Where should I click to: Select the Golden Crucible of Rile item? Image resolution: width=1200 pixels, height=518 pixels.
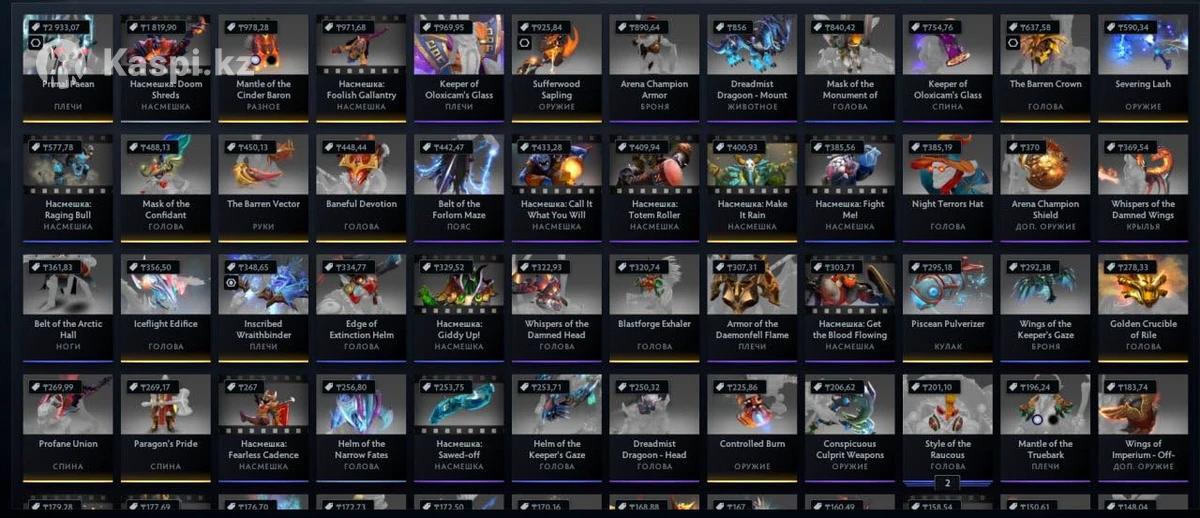1143,308
